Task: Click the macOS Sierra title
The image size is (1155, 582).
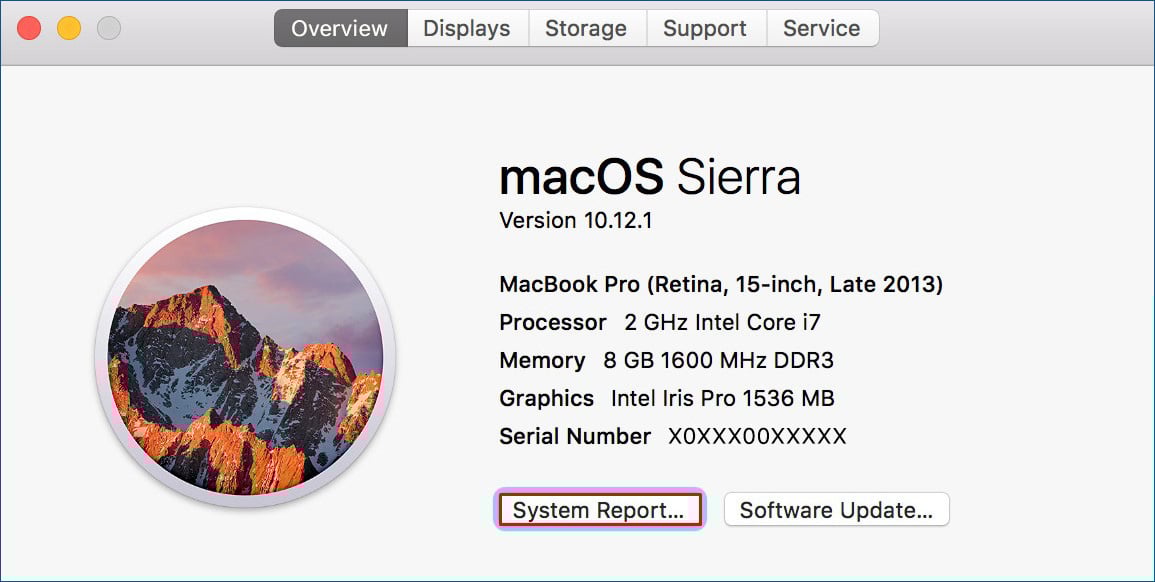Action: click(x=650, y=177)
